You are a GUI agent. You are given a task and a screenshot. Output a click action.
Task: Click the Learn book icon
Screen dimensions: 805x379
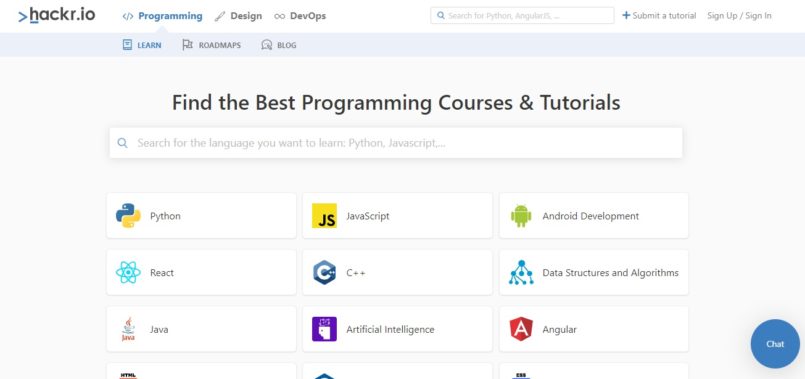pyautogui.click(x=127, y=45)
